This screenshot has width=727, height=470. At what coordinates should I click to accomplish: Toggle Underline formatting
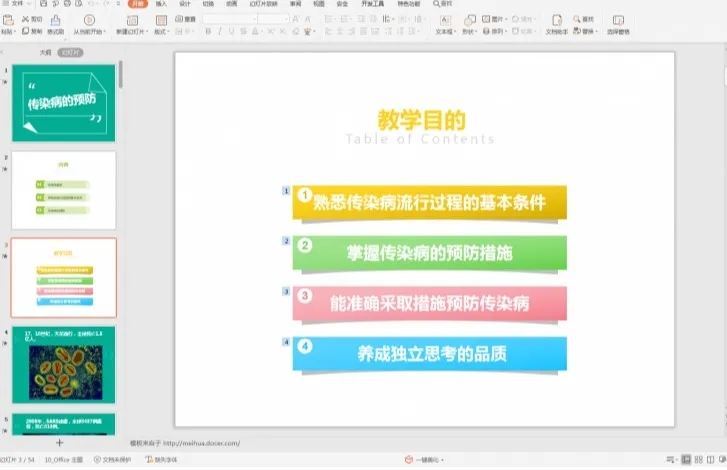tap(230, 31)
